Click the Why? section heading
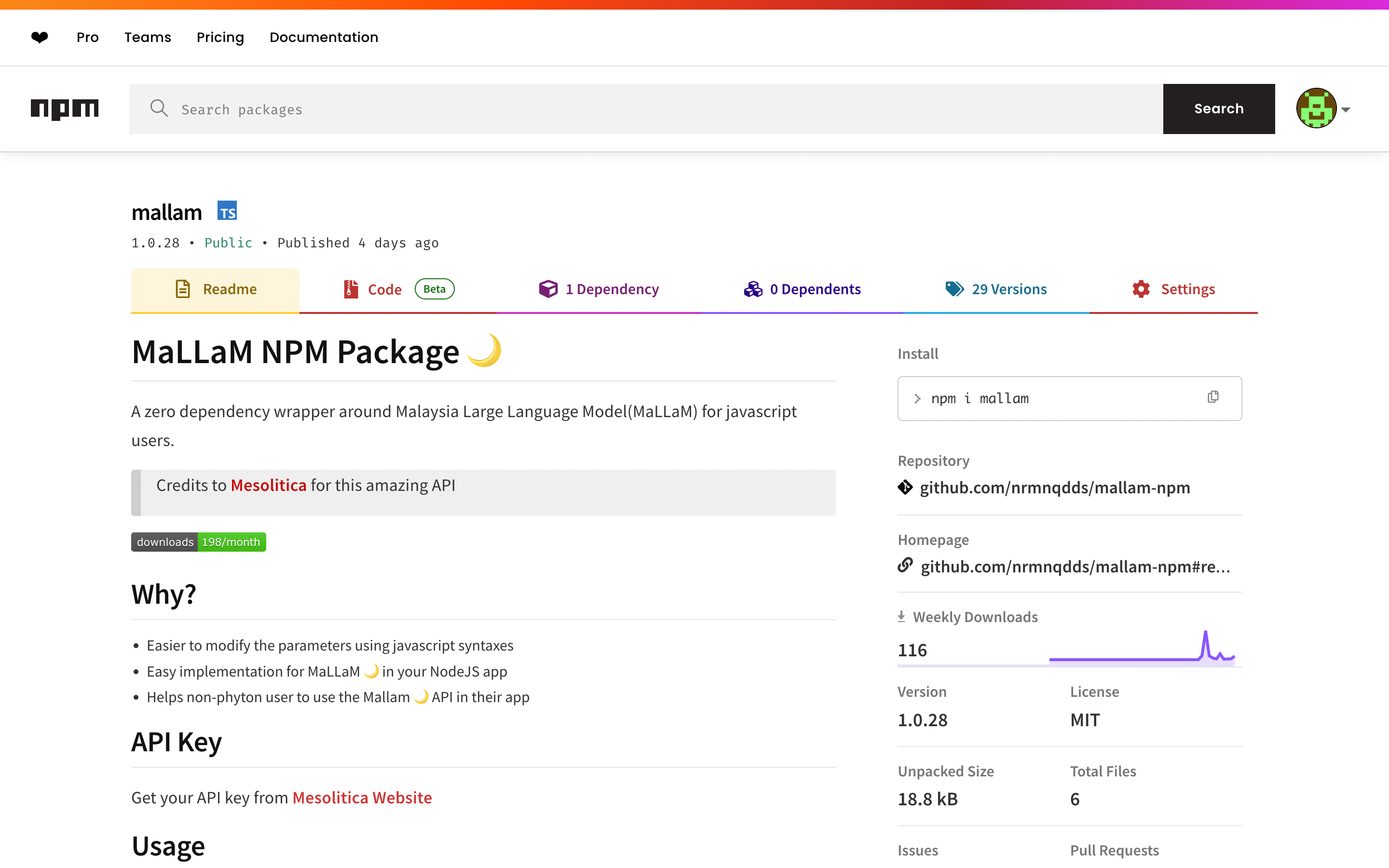 163,594
